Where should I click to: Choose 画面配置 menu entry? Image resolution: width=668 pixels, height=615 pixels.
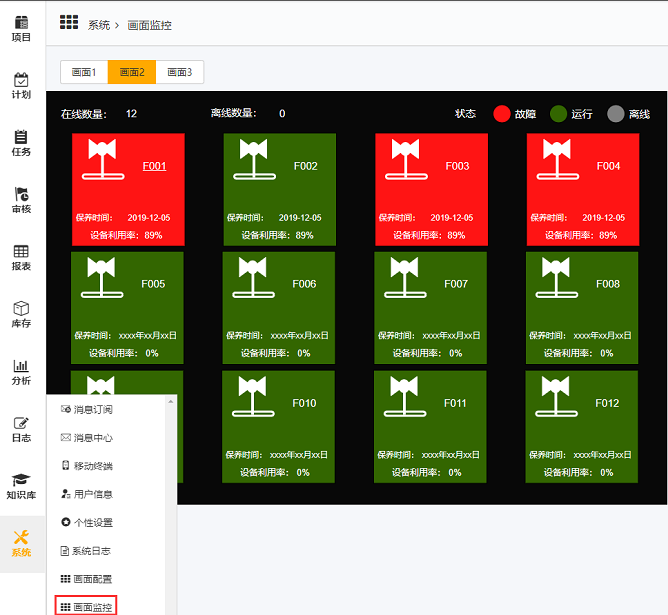93,579
